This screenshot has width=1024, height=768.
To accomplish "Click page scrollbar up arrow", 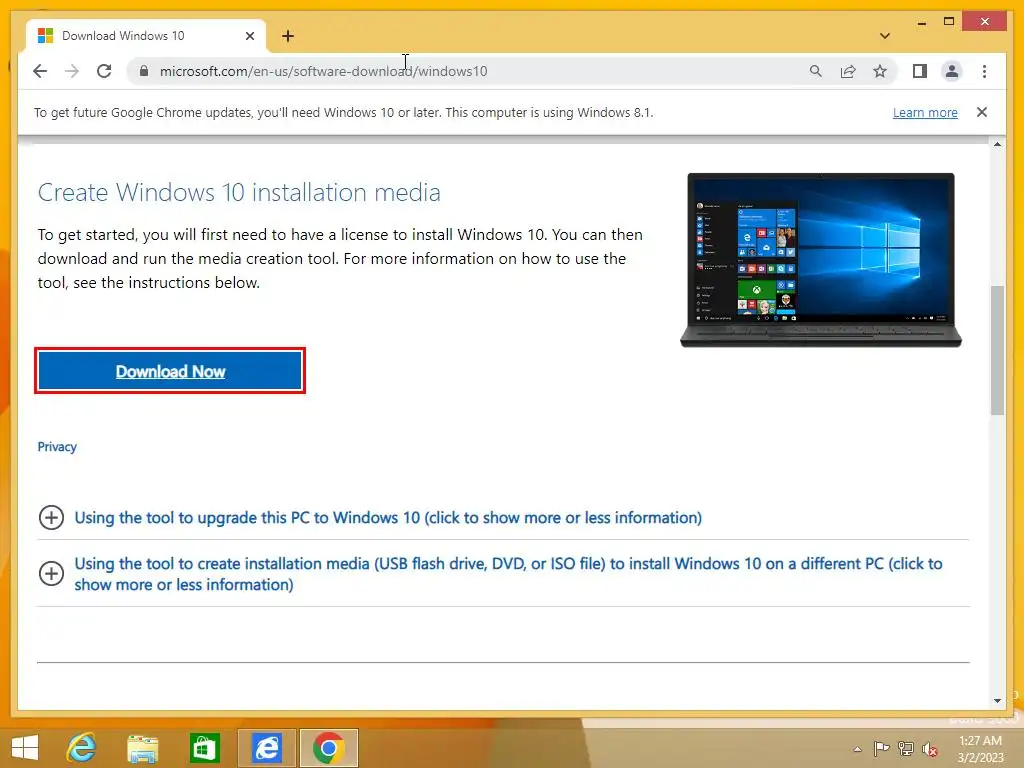I will 997,144.
